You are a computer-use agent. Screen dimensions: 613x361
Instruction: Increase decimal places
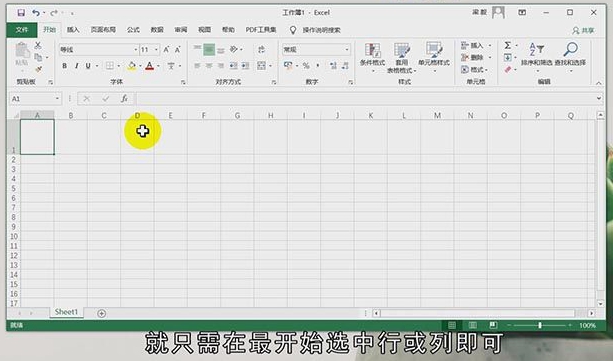click(x=333, y=66)
